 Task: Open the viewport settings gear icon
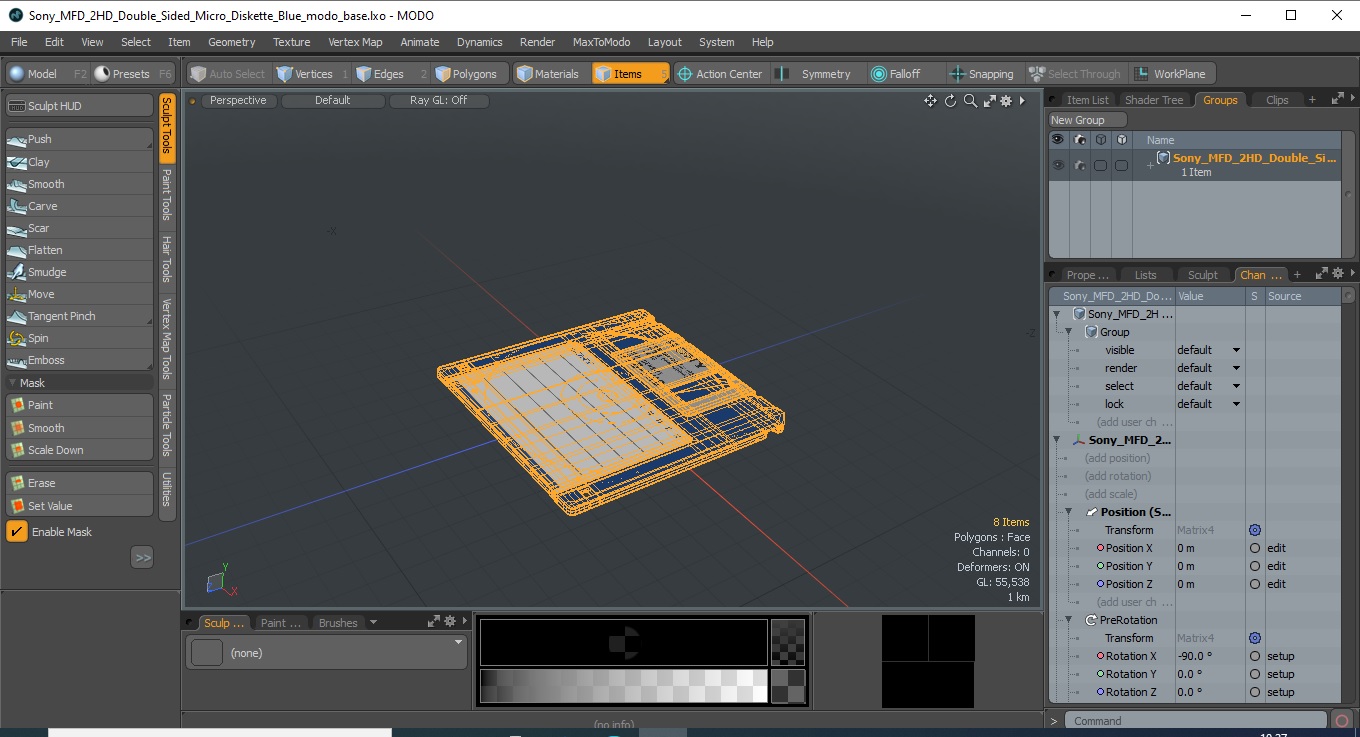coord(1006,101)
